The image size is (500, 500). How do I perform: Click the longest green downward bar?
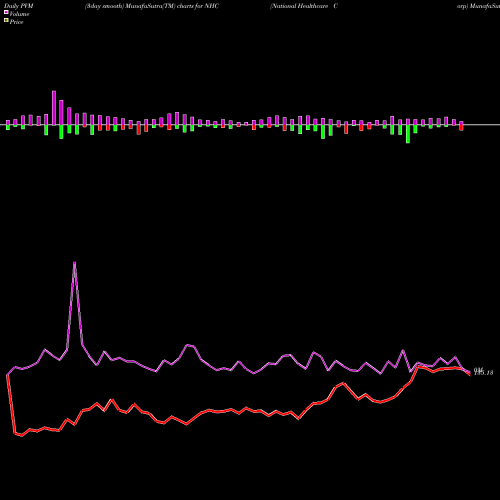point(408,134)
